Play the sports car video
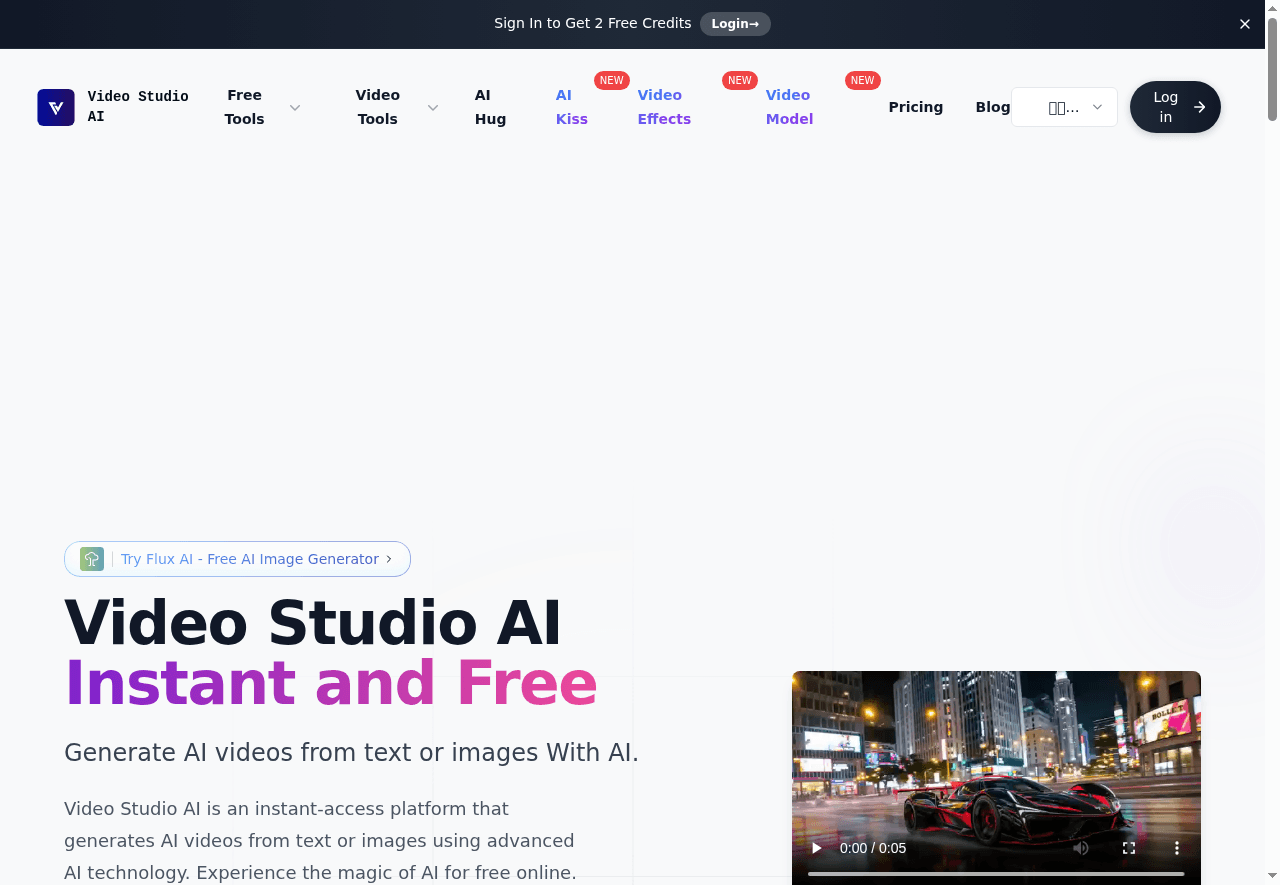Screen dimensions: 1280x885 coord(815,848)
